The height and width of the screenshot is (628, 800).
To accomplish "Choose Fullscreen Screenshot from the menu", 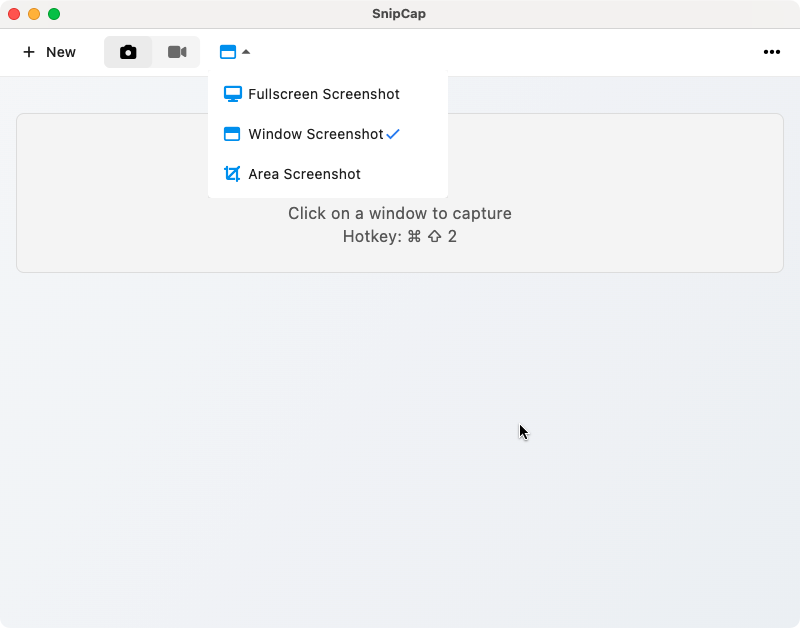I will click(323, 94).
